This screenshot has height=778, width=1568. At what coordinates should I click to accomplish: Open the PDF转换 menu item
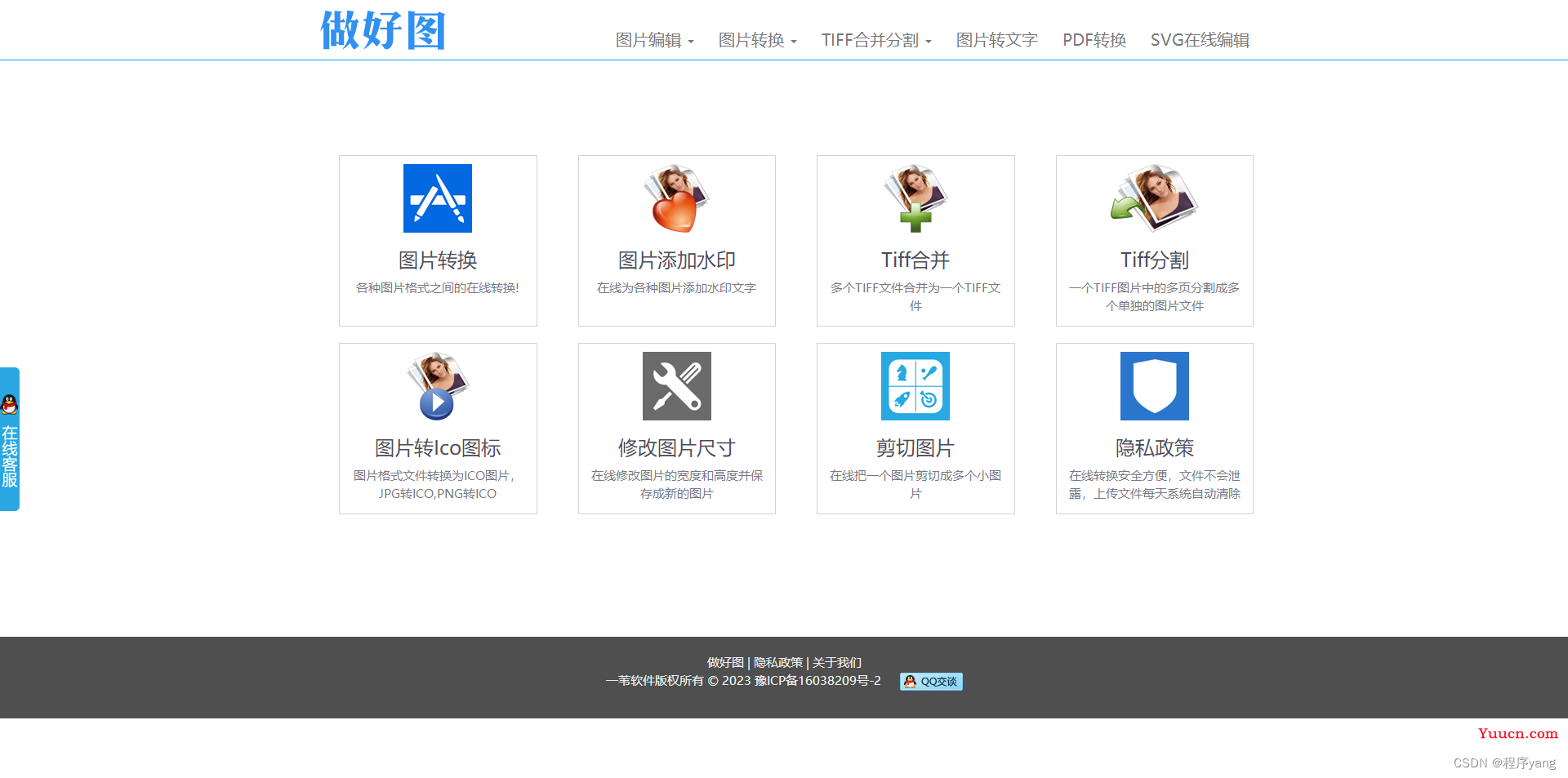click(1094, 40)
